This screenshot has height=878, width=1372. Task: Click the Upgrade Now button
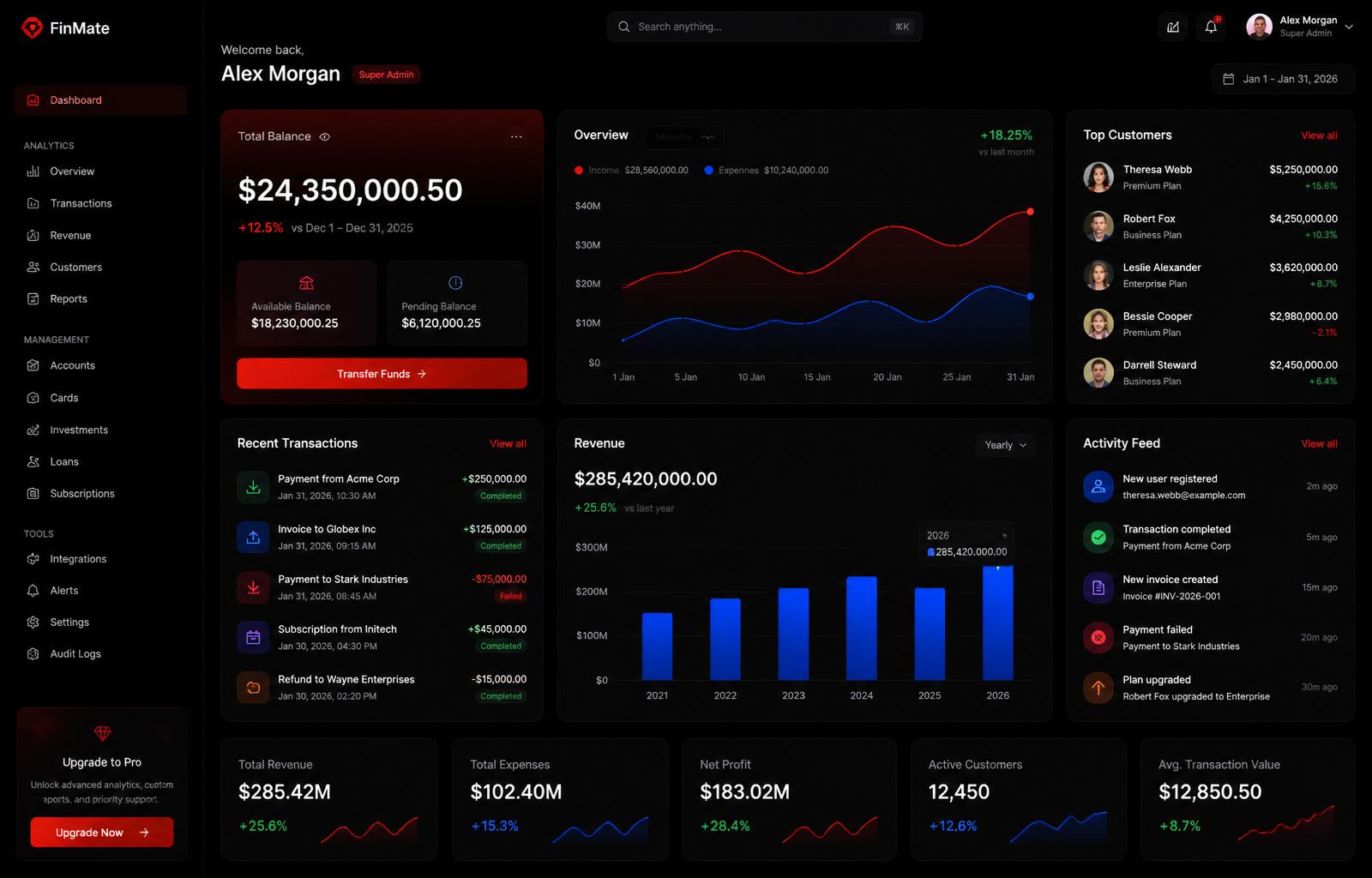[102, 833]
